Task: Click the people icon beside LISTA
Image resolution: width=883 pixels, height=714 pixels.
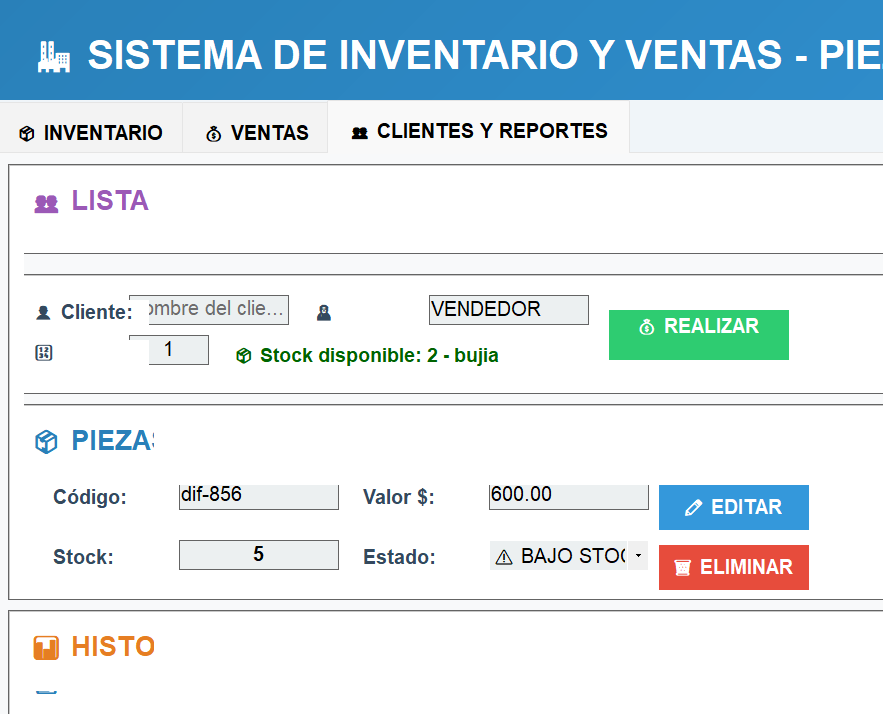Action: tap(46, 203)
